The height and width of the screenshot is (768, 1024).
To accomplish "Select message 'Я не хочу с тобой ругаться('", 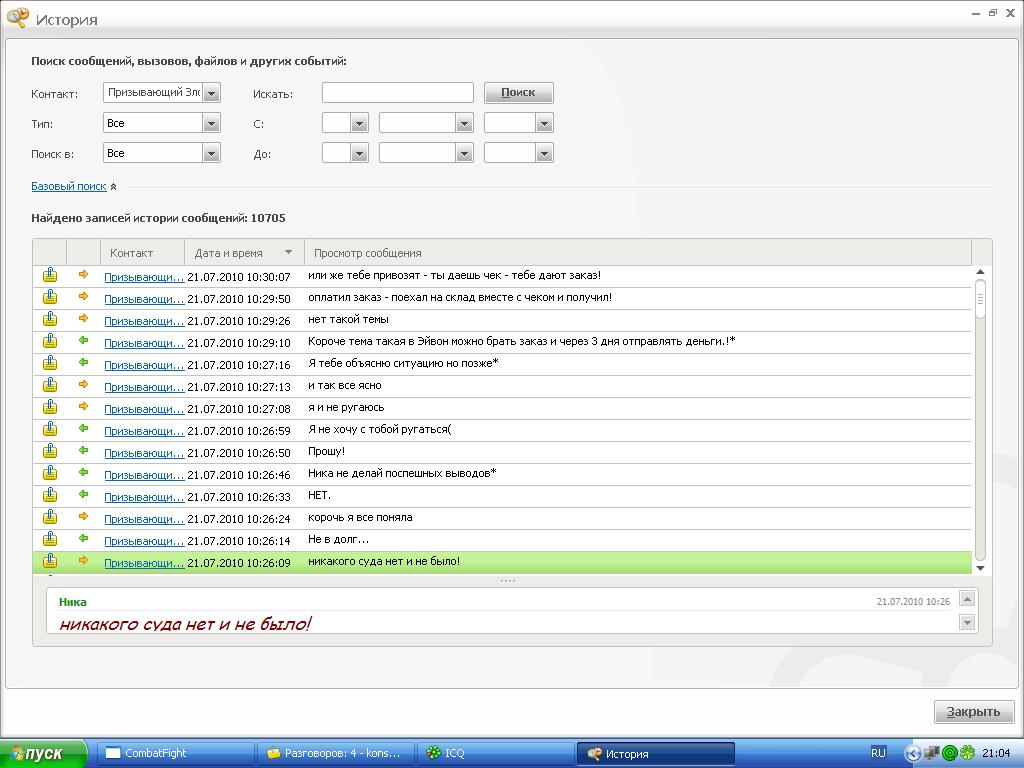I will pos(379,430).
